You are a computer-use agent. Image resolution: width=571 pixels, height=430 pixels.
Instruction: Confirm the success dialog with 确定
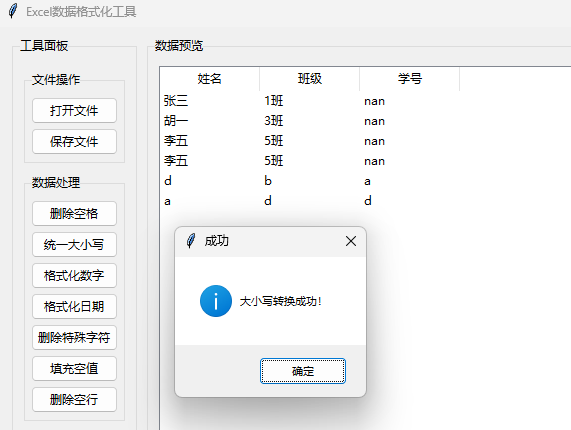coord(303,371)
